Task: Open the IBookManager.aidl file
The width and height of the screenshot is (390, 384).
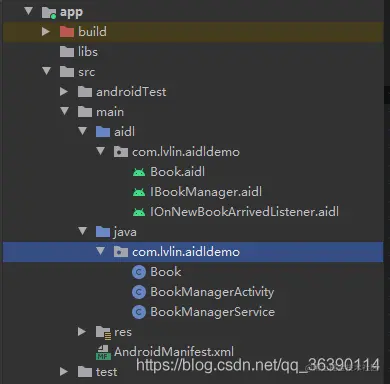Action: coord(206,192)
